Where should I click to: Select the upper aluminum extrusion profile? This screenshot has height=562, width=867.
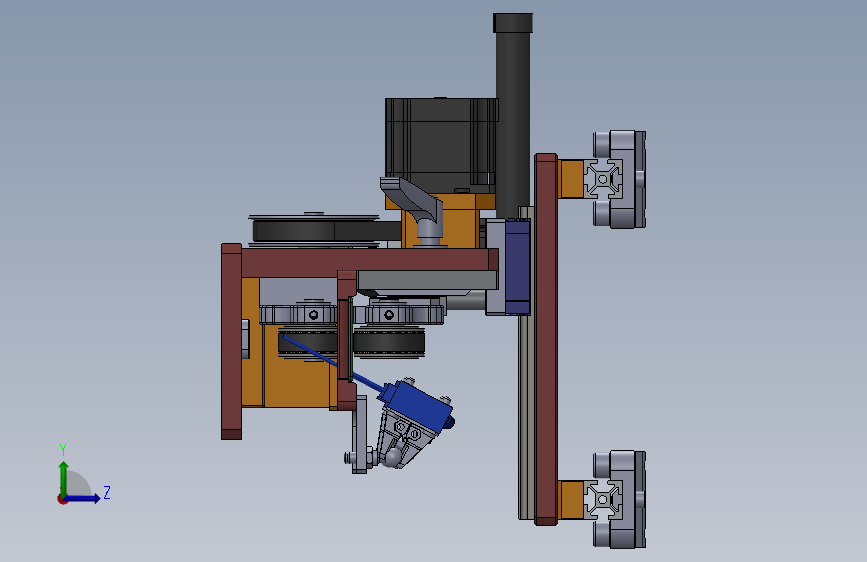tap(603, 179)
